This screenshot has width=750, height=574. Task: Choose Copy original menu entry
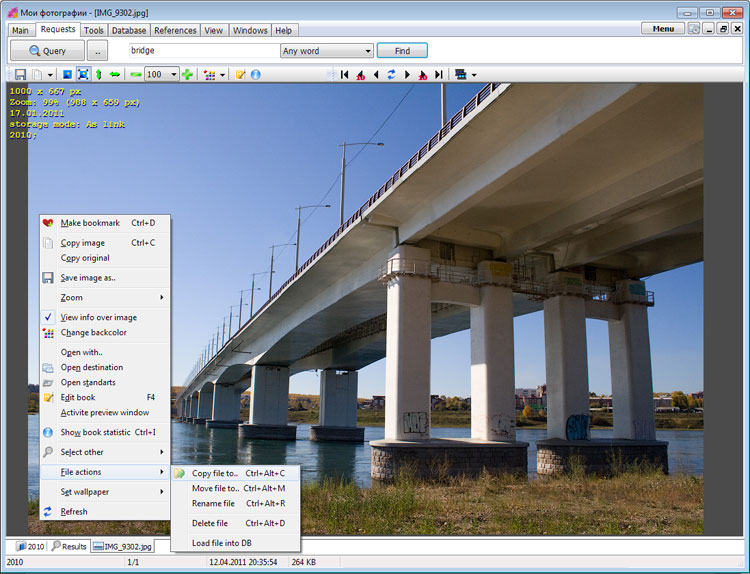(105, 258)
